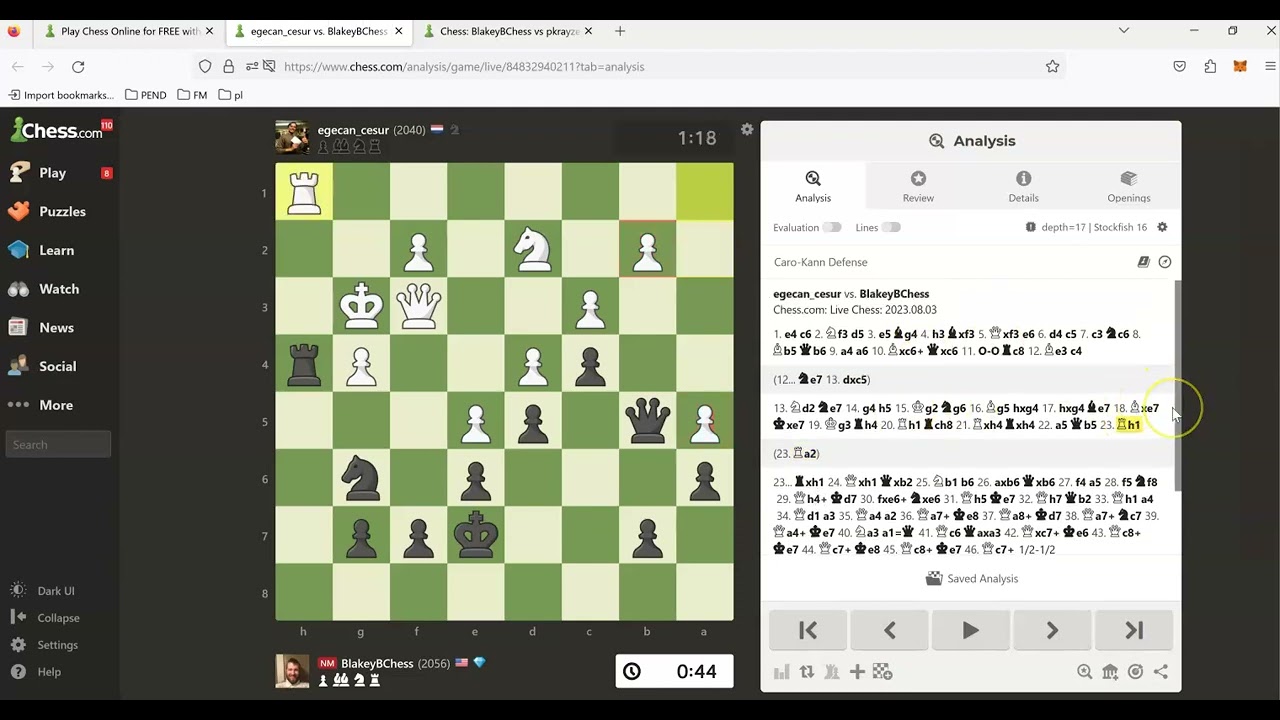Viewport: 1280px width, 720px height.
Task: Reload the browser page
Action: click(x=78, y=66)
